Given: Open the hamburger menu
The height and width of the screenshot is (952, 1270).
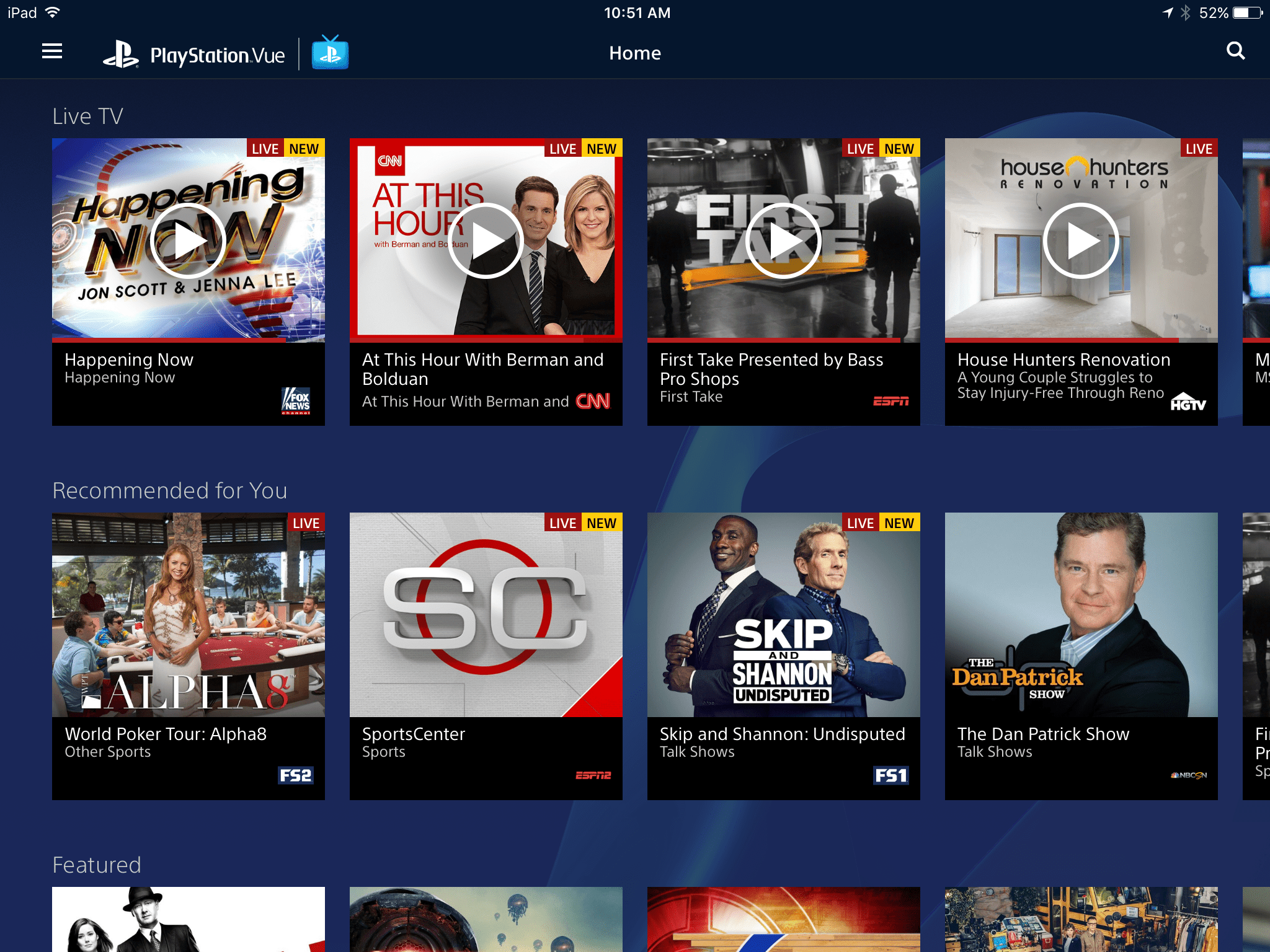Looking at the screenshot, I should click(52, 51).
